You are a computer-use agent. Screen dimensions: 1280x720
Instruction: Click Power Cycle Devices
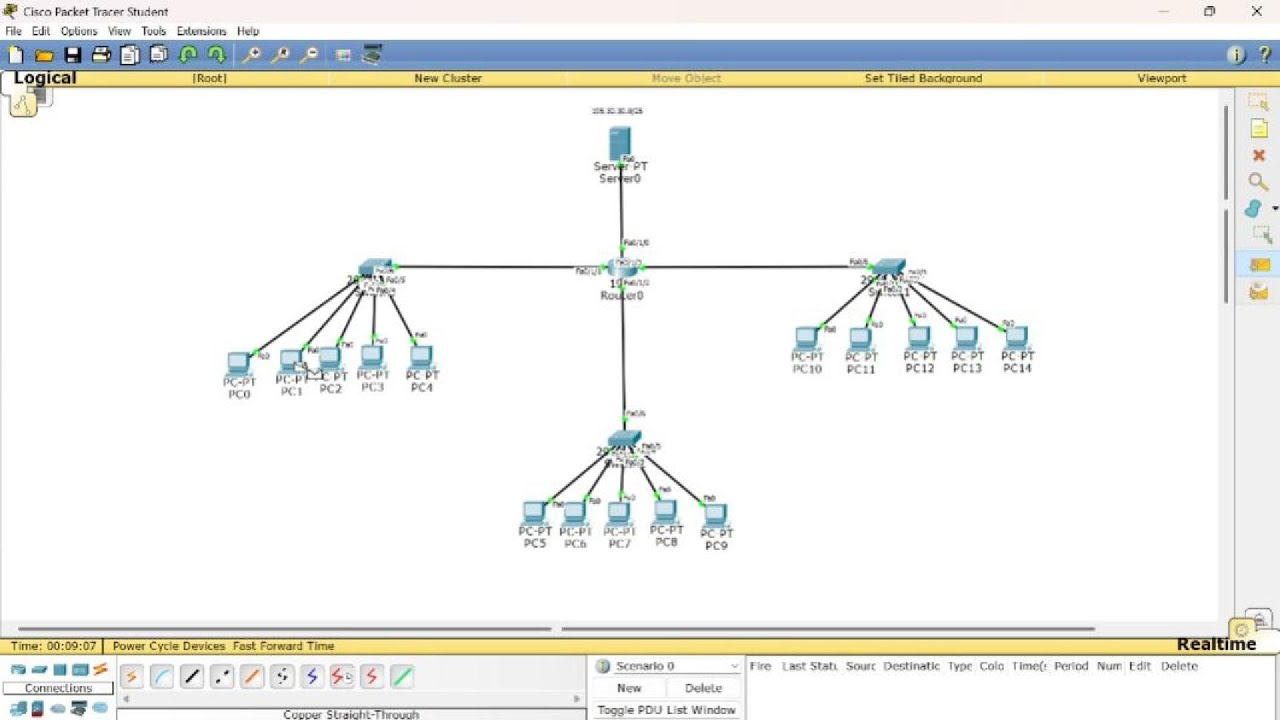[x=168, y=646]
